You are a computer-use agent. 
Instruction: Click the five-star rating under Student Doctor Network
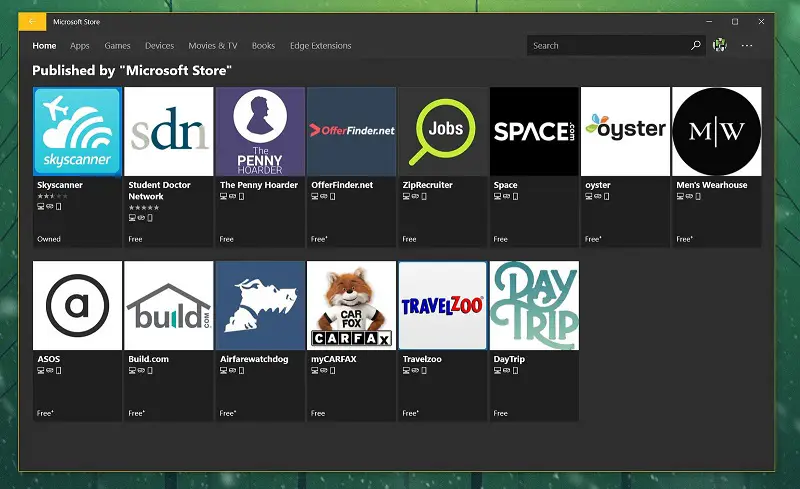(144, 207)
